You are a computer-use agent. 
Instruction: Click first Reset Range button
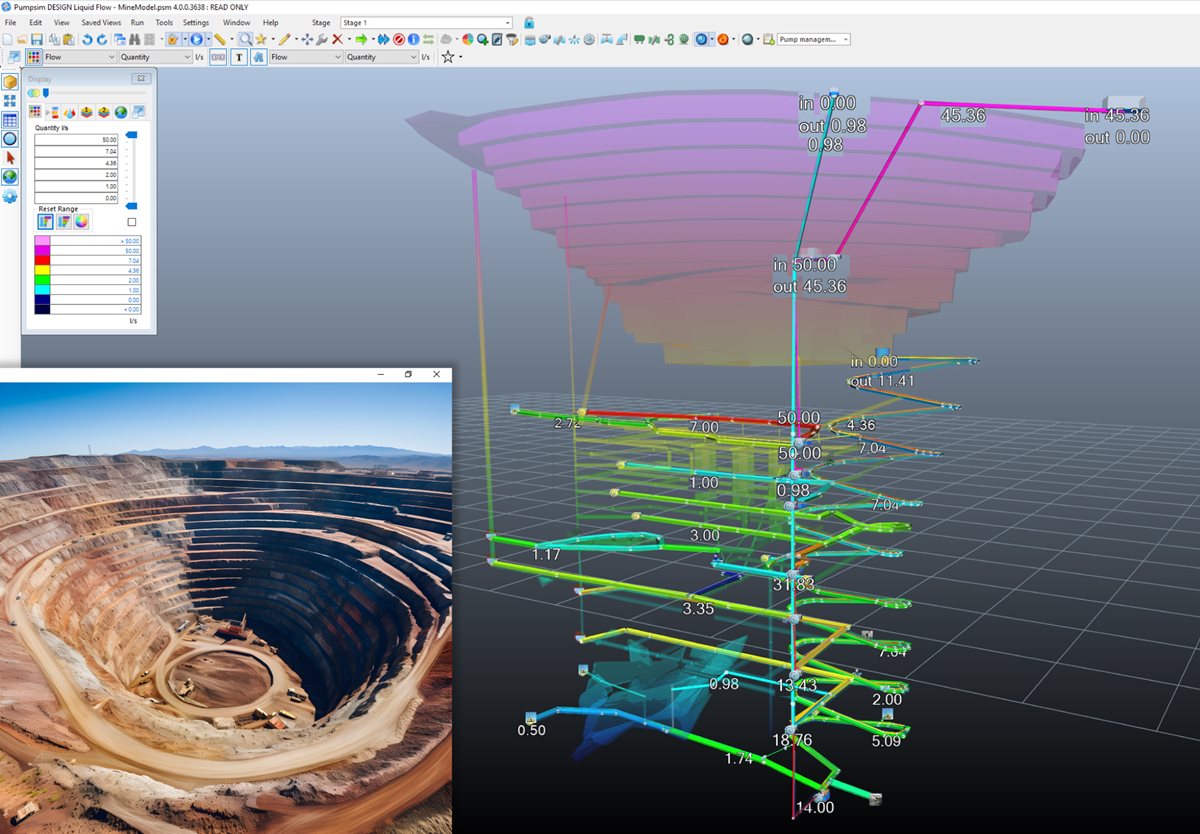[x=45, y=221]
